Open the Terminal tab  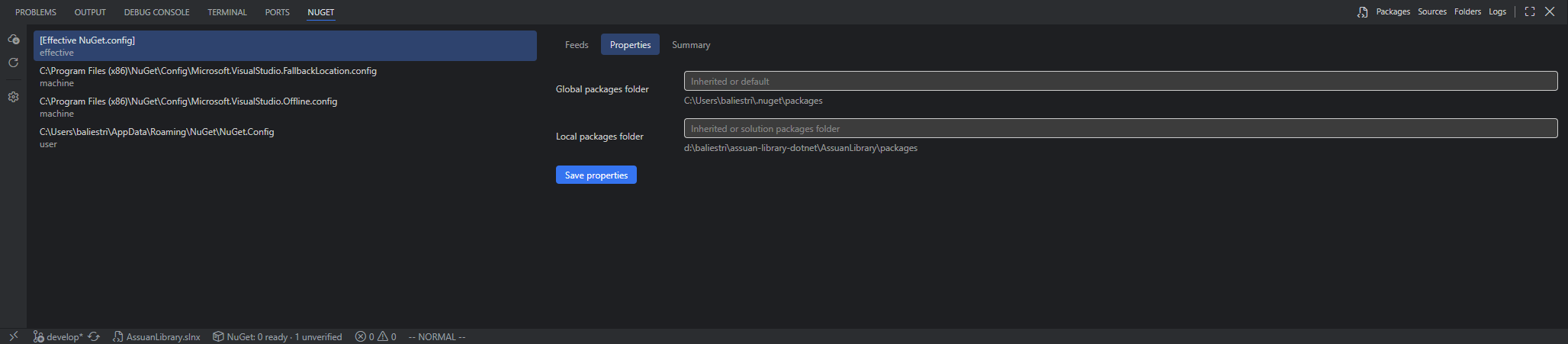(x=227, y=12)
